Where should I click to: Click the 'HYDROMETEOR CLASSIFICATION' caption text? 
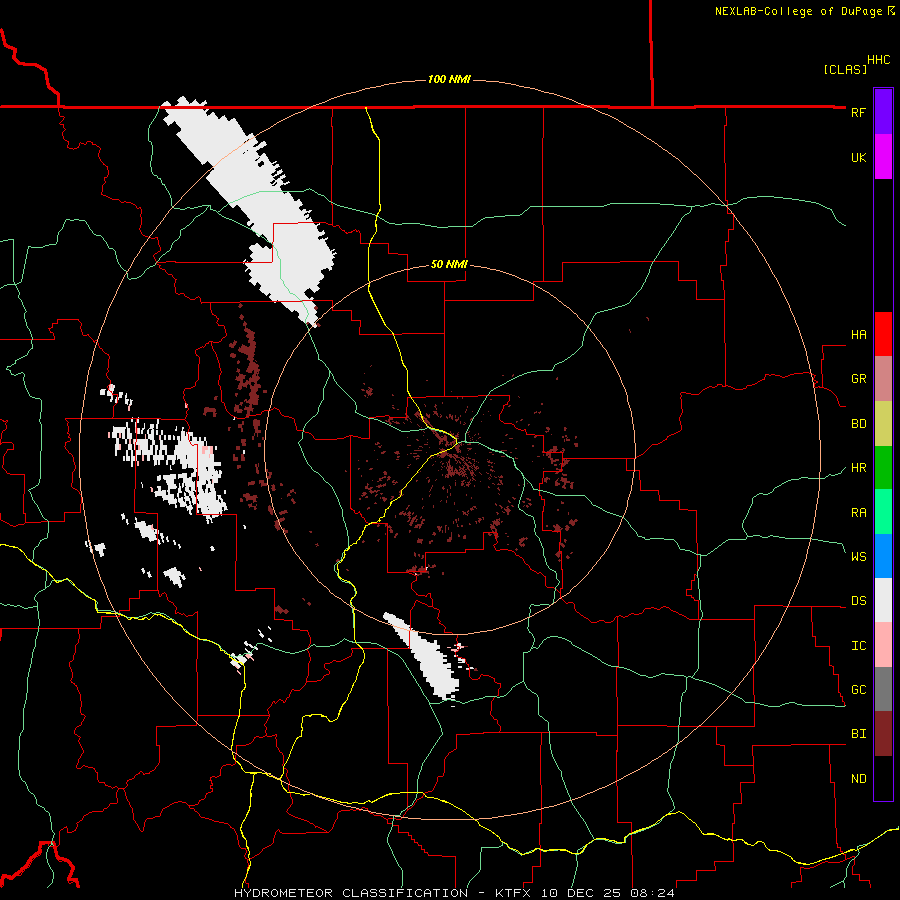[351, 893]
